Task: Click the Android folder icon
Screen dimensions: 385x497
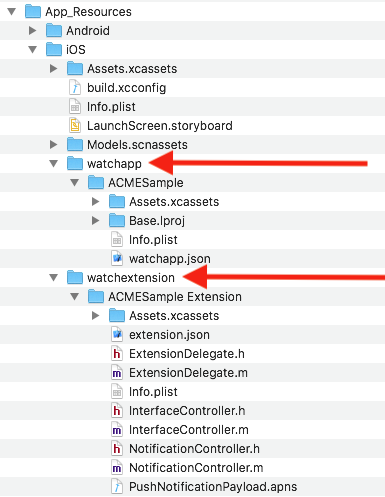Action: point(54,30)
